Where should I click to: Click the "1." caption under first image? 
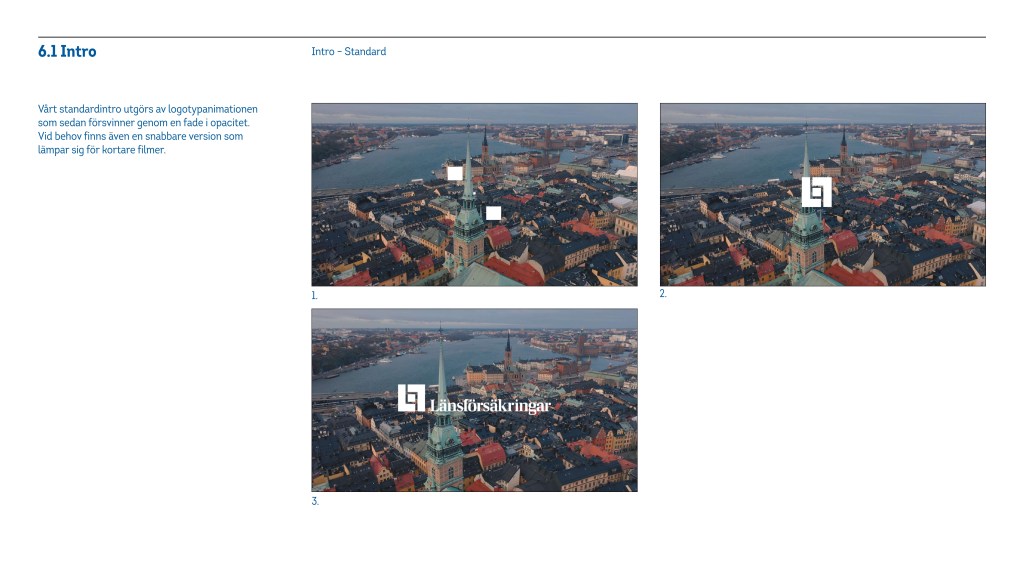[x=314, y=296]
